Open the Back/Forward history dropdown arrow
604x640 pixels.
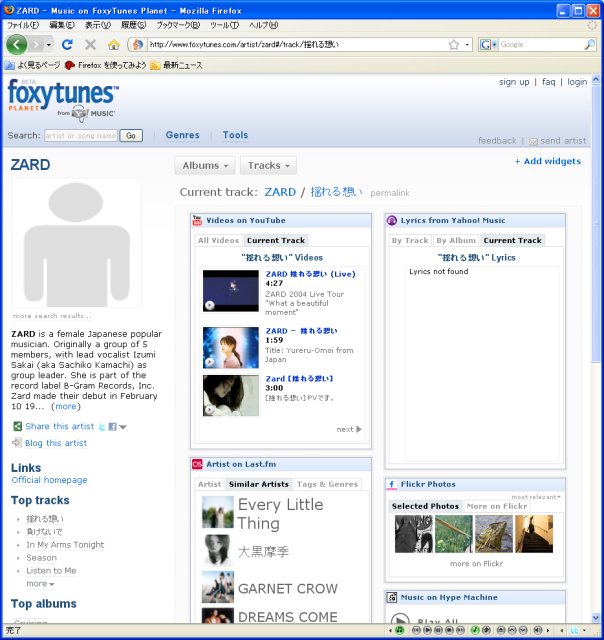(49, 44)
